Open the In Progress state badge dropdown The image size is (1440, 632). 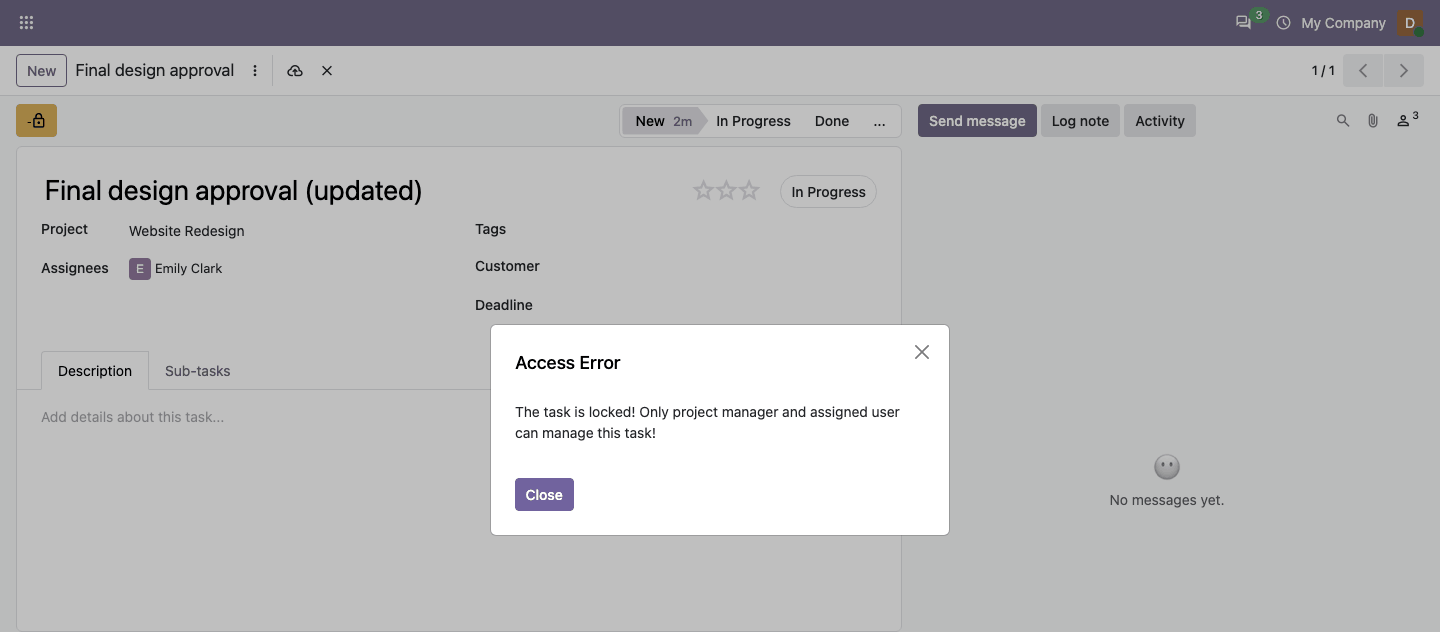coord(828,192)
